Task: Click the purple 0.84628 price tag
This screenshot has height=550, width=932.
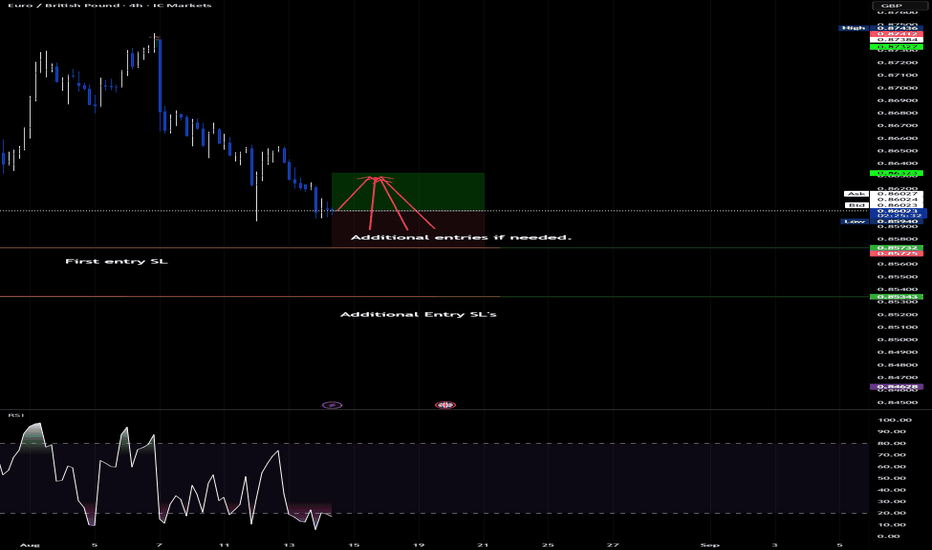Action: pos(896,386)
